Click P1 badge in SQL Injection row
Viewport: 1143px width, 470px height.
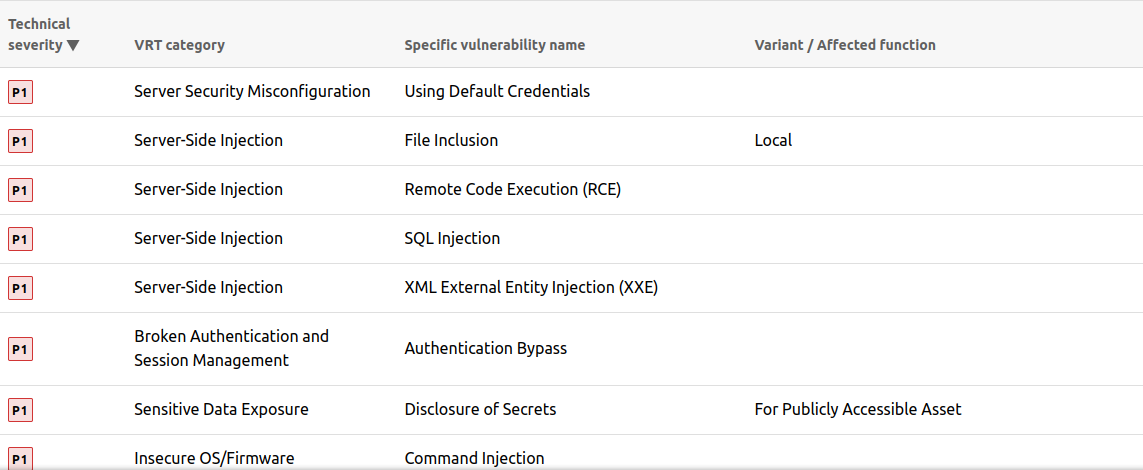pos(21,239)
